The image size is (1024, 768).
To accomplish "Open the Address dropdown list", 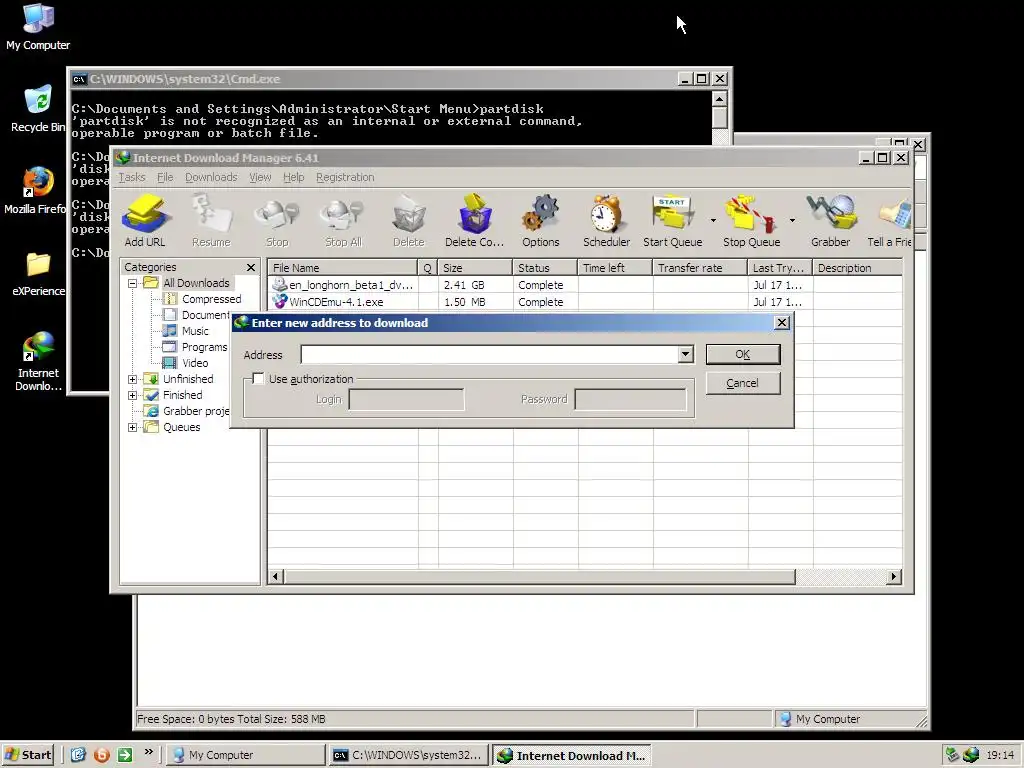I will 685,354.
